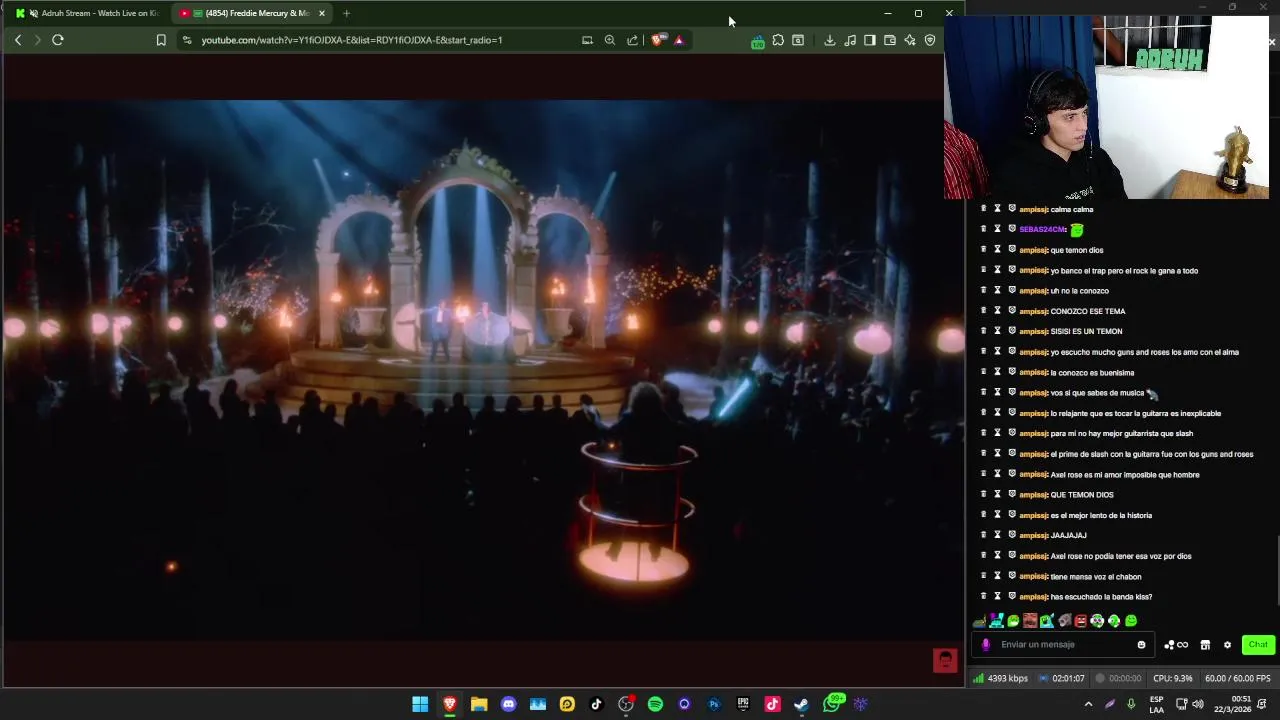Open the zoom magnifier icon in address bar

610,40
